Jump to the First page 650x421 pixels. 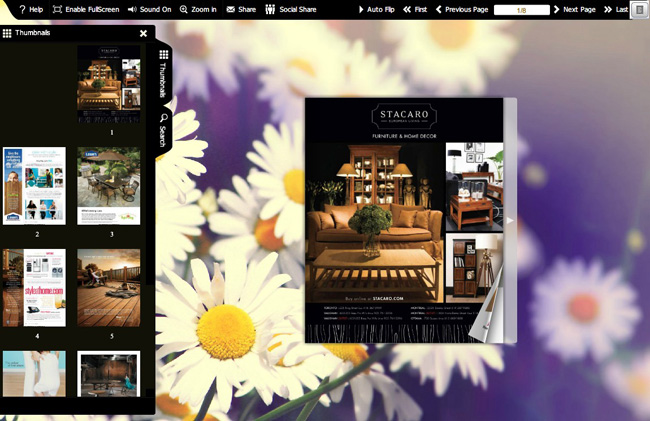coord(415,9)
